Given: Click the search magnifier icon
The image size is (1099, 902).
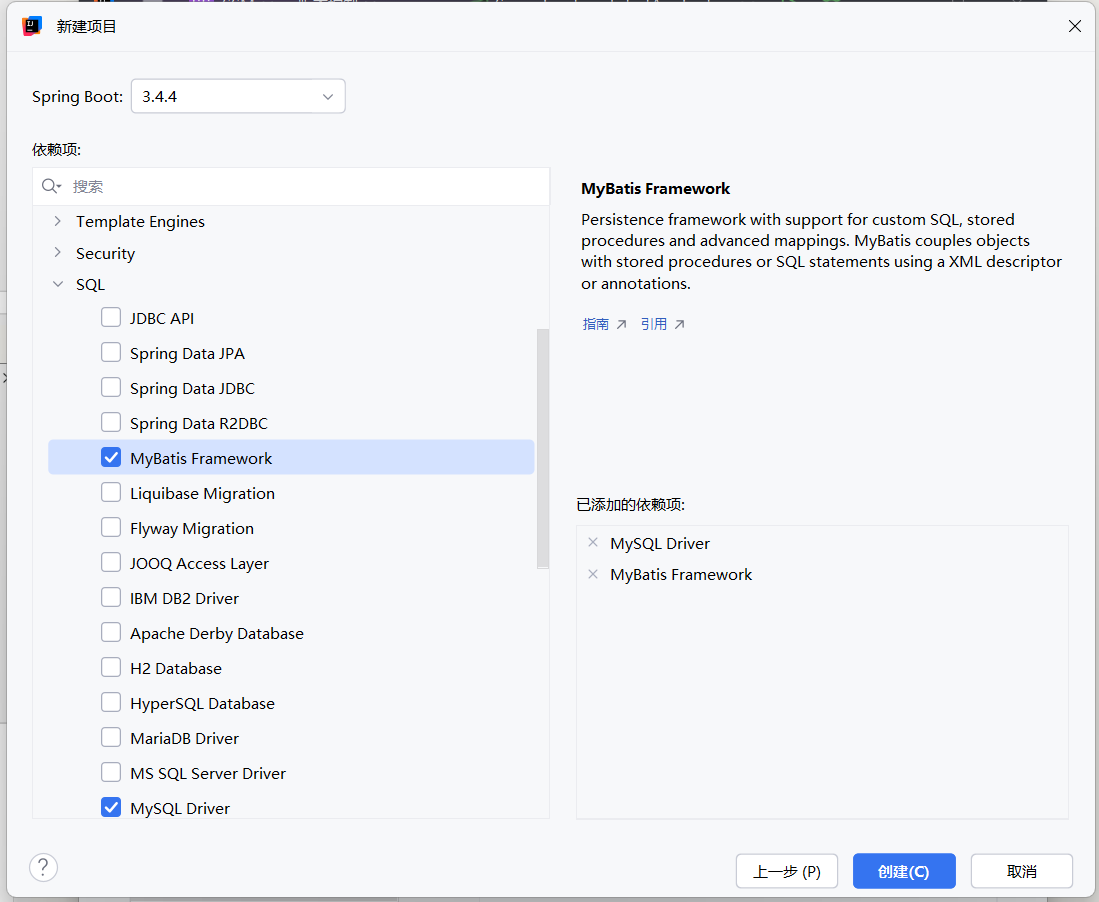Looking at the screenshot, I should [50, 187].
